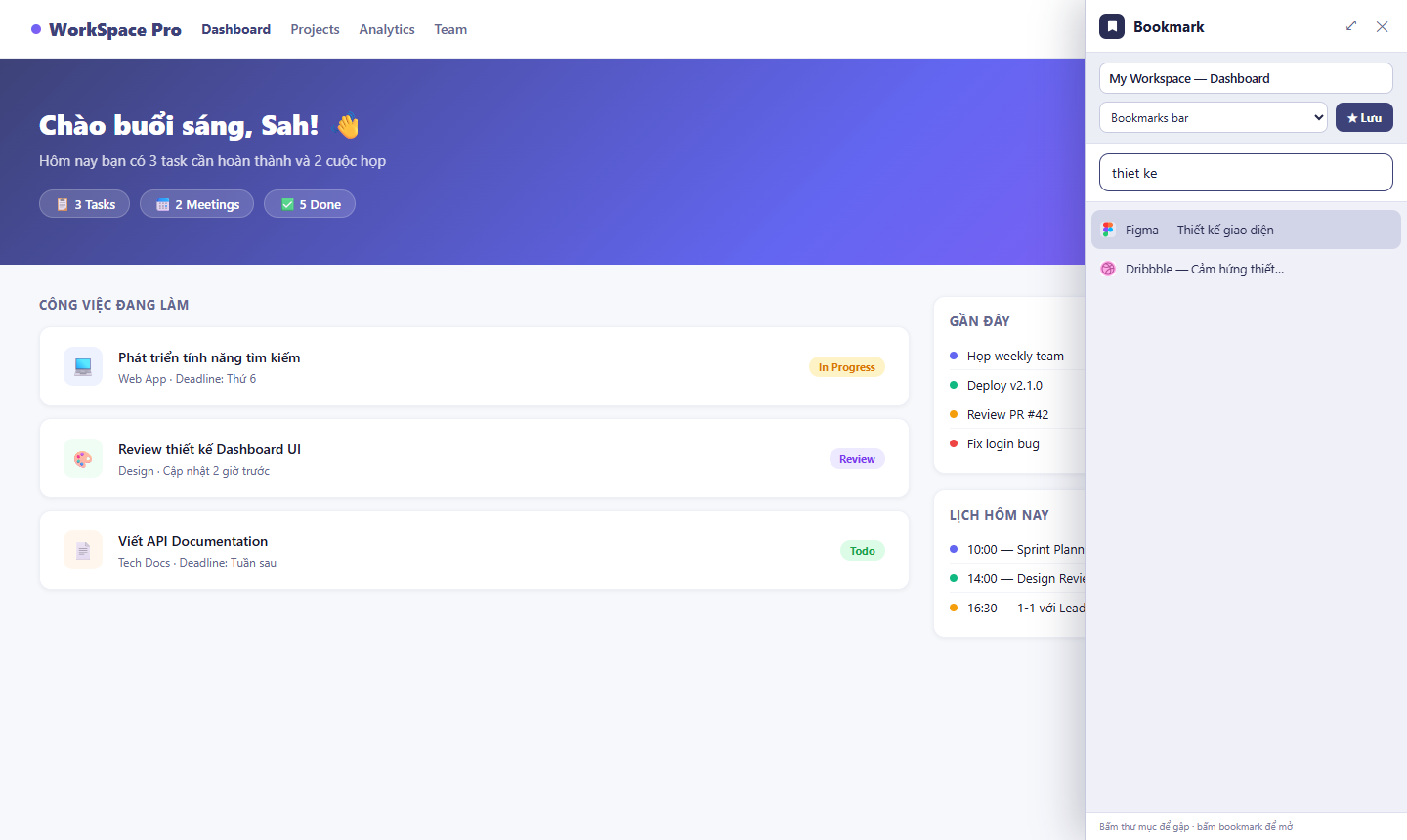Click the laptop icon on the search feature task
The image size is (1407, 840).
point(83,366)
